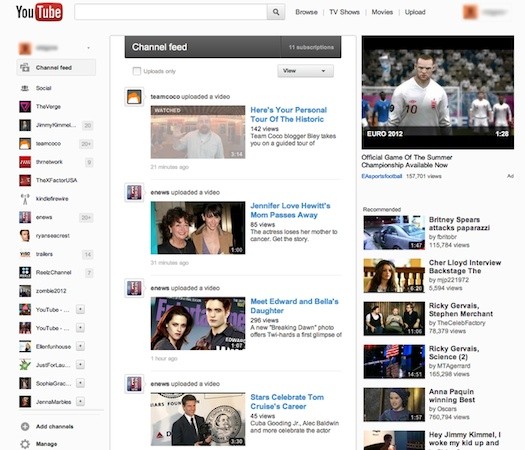Image resolution: width=525 pixels, height=450 pixels.
Task: Open the View dropdown menu
Action: (x=305, y=71)
